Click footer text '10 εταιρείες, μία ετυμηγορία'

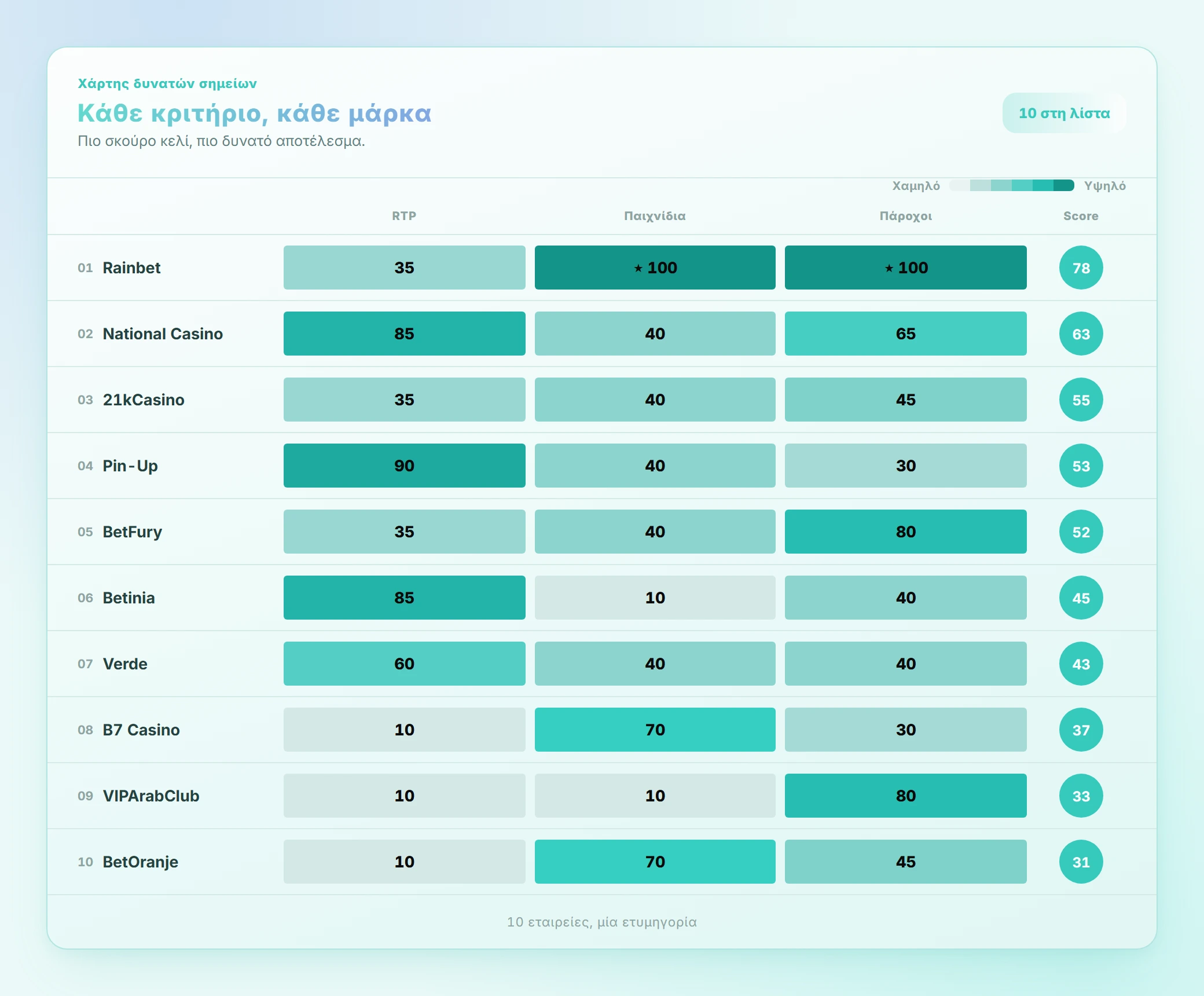coord(602,922)
